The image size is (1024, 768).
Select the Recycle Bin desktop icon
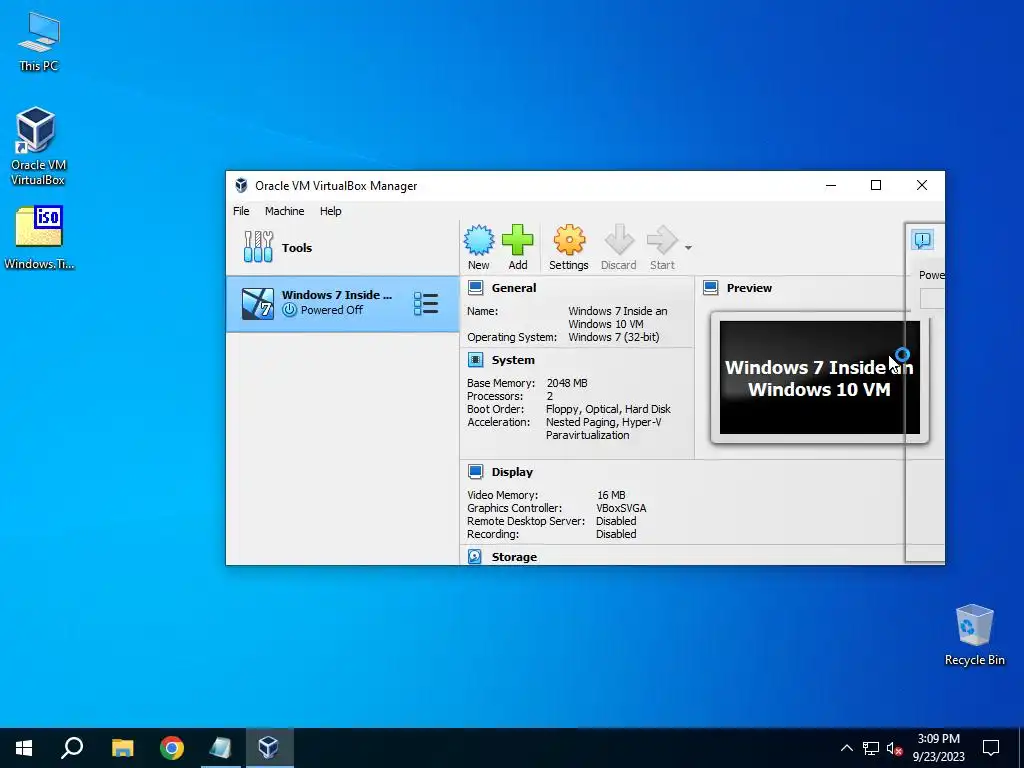(x=974, y=635)
